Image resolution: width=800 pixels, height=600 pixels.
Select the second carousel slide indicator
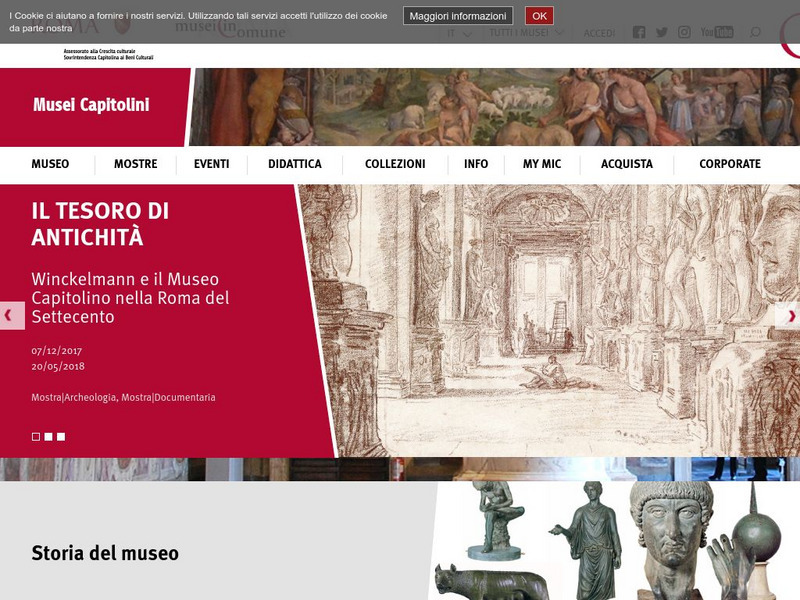pos(48,437)
